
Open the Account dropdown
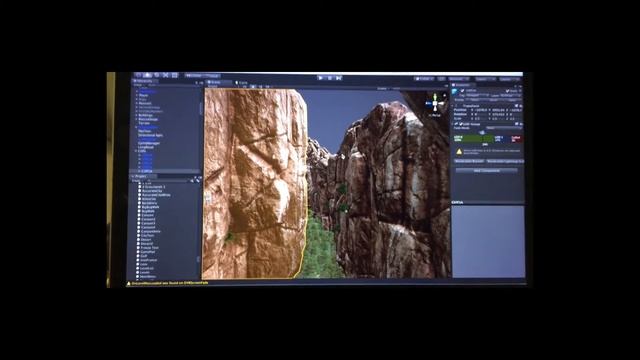(x=459, y=78)
